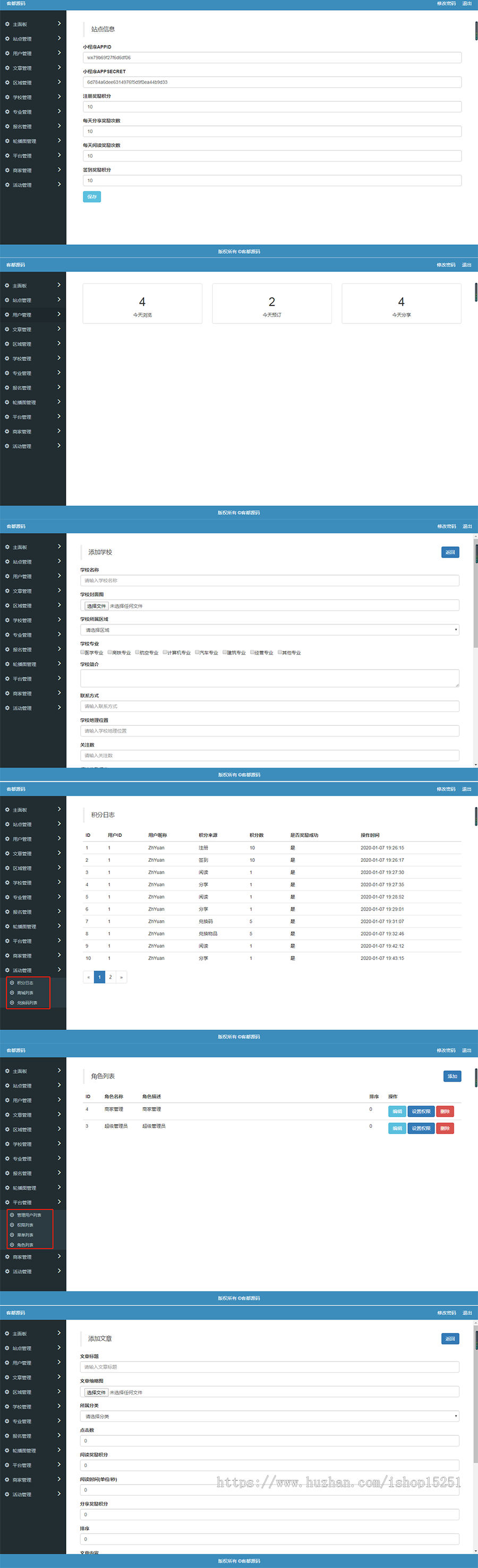The image size is (478, 1568).
Task: Click the 小程序APPSECRET input field
Action: click(271, 82)
